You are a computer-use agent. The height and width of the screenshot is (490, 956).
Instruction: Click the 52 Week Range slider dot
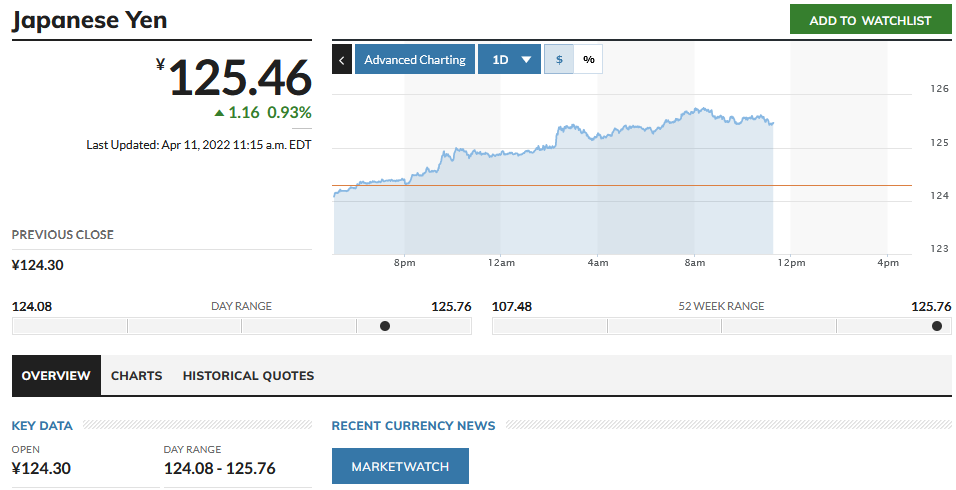click(937, 326)
